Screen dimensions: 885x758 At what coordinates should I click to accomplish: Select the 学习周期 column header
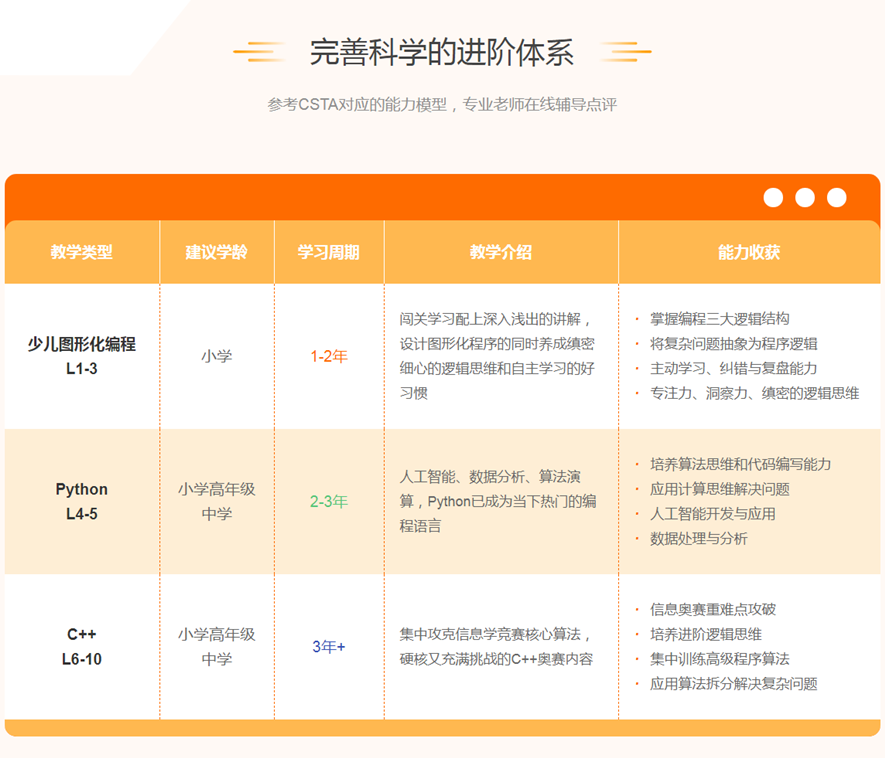point(328,252)
